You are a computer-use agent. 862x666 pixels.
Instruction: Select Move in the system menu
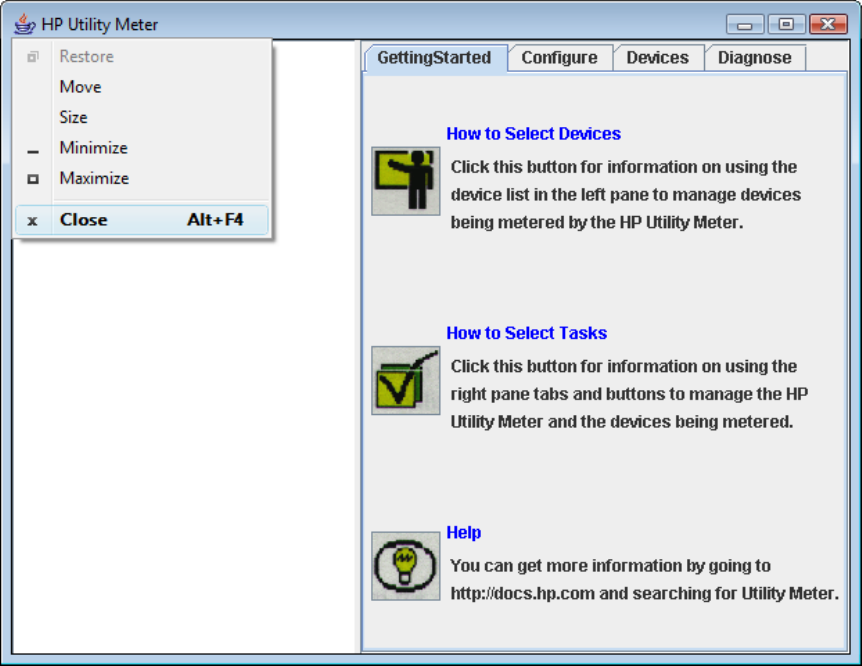[142, 87]
